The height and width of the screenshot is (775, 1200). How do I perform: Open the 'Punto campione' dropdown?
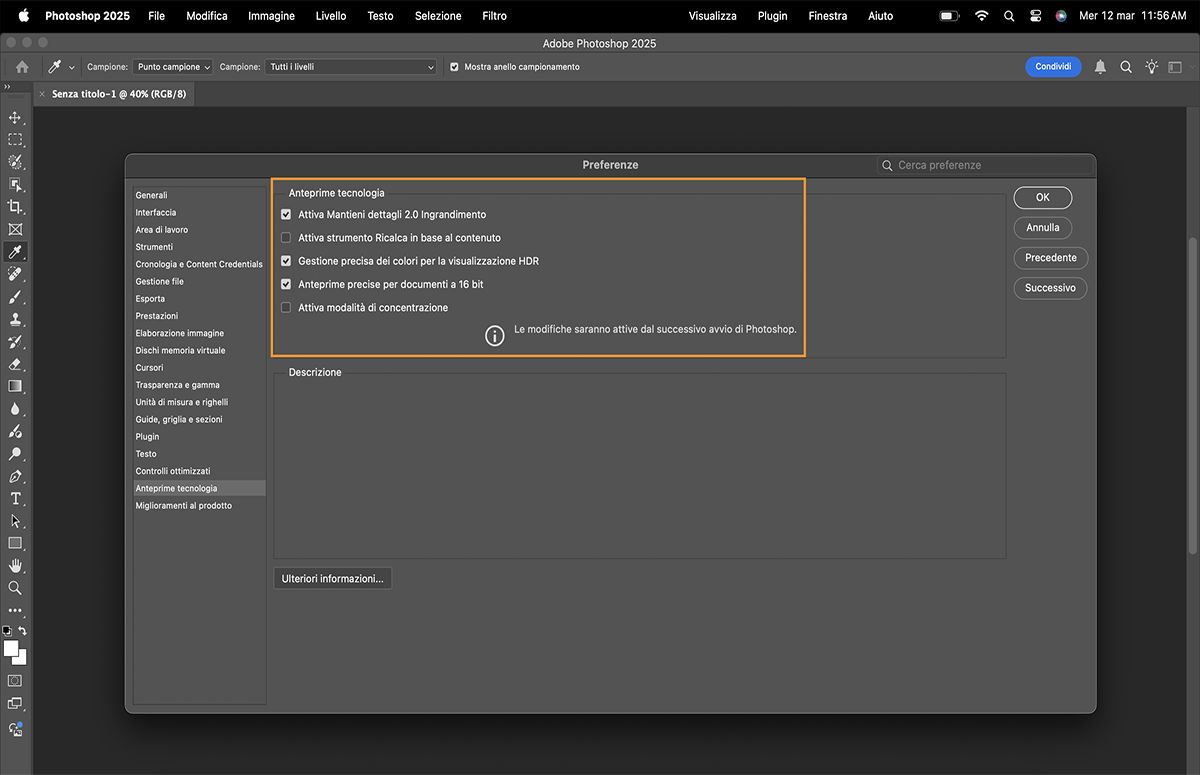[170, 66]
